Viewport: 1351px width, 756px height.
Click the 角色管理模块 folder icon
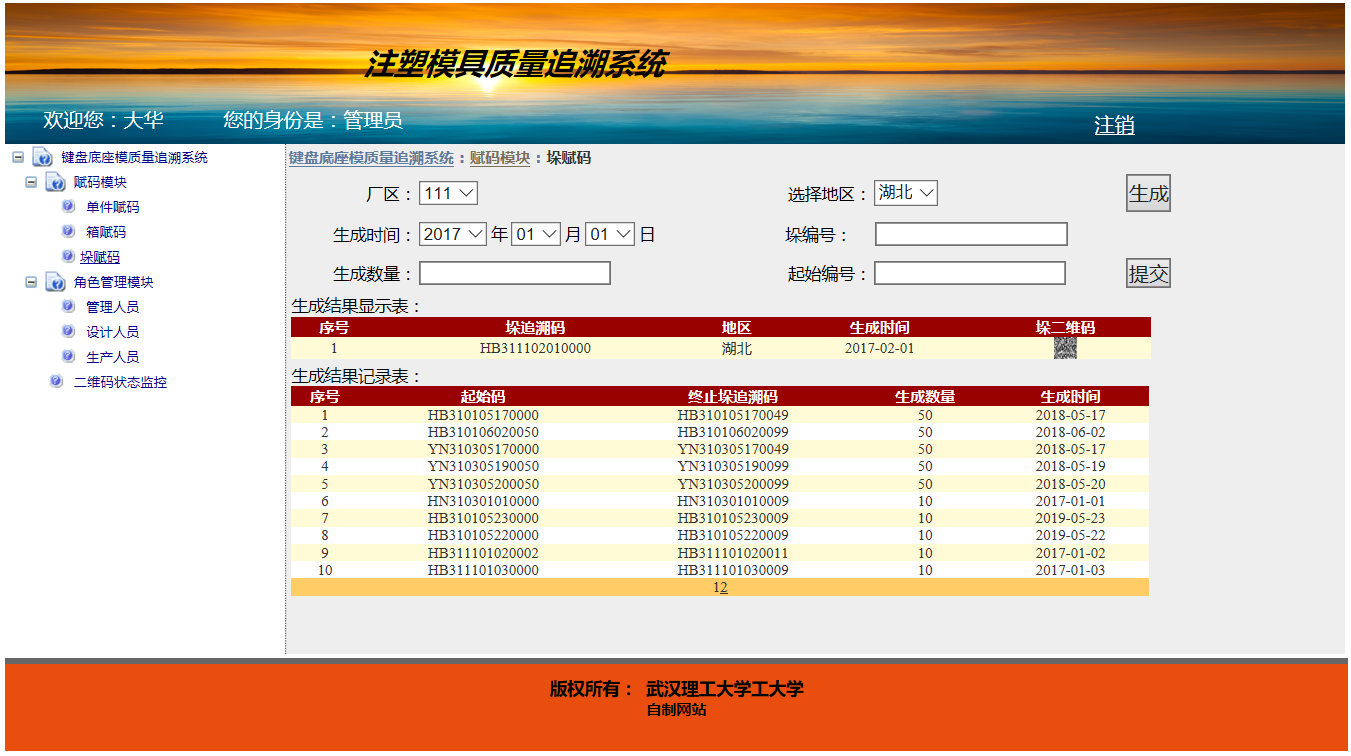coord(55,282)
